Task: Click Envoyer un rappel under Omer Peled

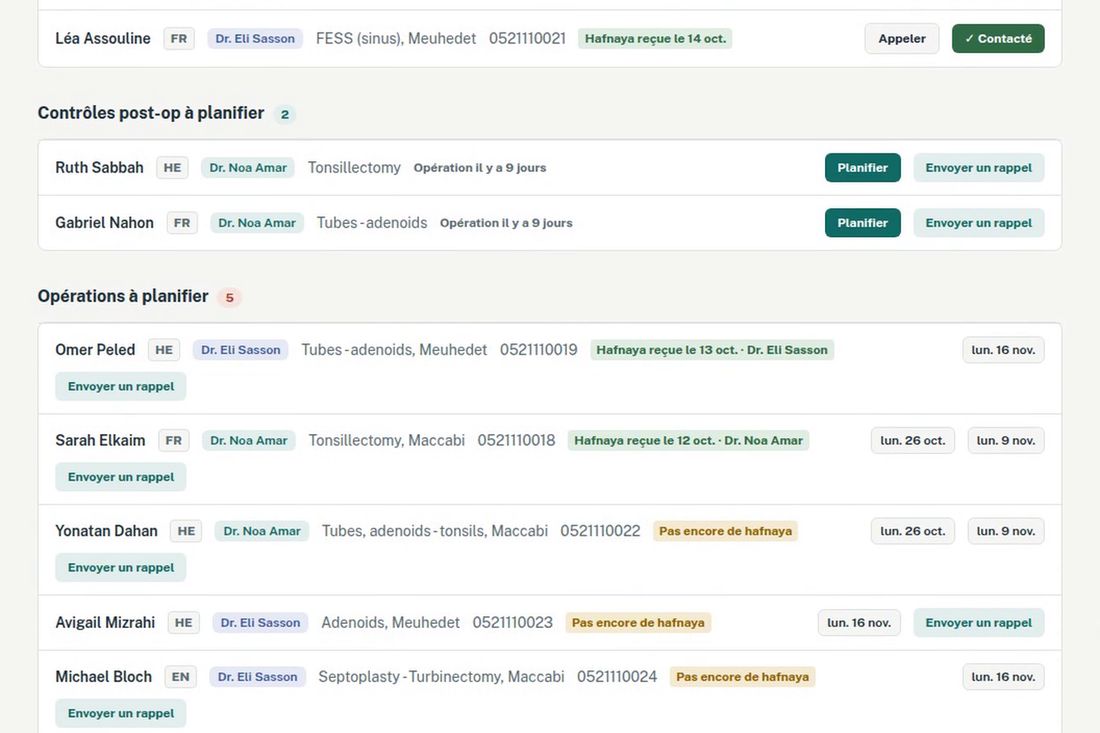Action: click(x=121, y=386)
